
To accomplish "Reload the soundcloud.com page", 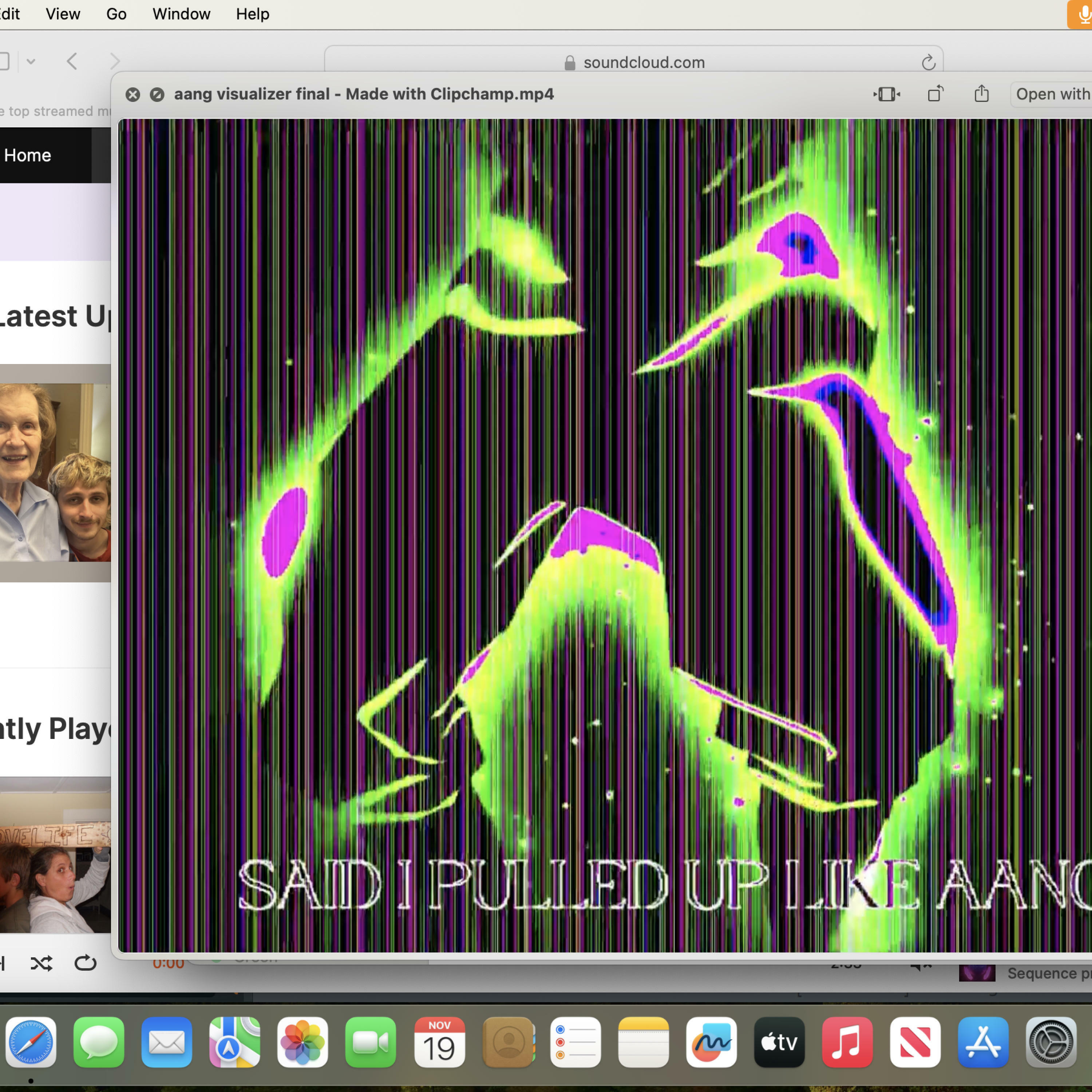I will tap(928, 62).
